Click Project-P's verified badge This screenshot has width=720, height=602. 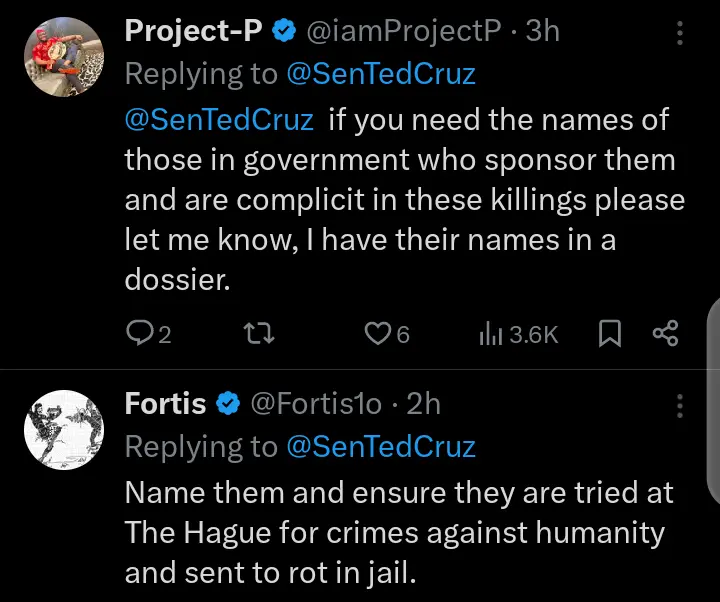click(x=284, y=32)
